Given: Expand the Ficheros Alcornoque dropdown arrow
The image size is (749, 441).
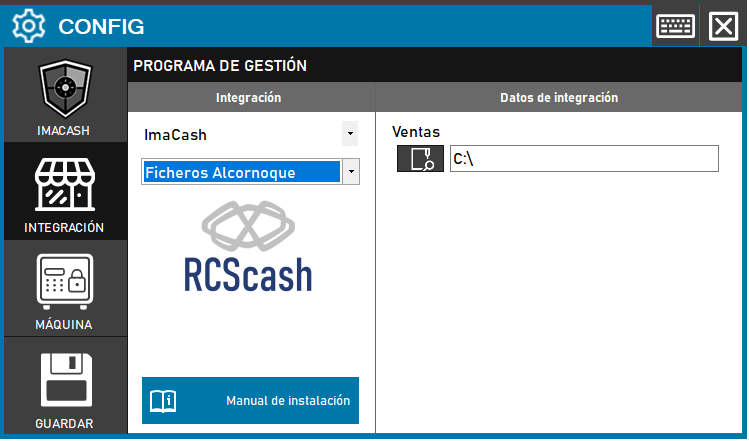Looking at the screenshot, I should pyautogui.click(x=350, y=172).
